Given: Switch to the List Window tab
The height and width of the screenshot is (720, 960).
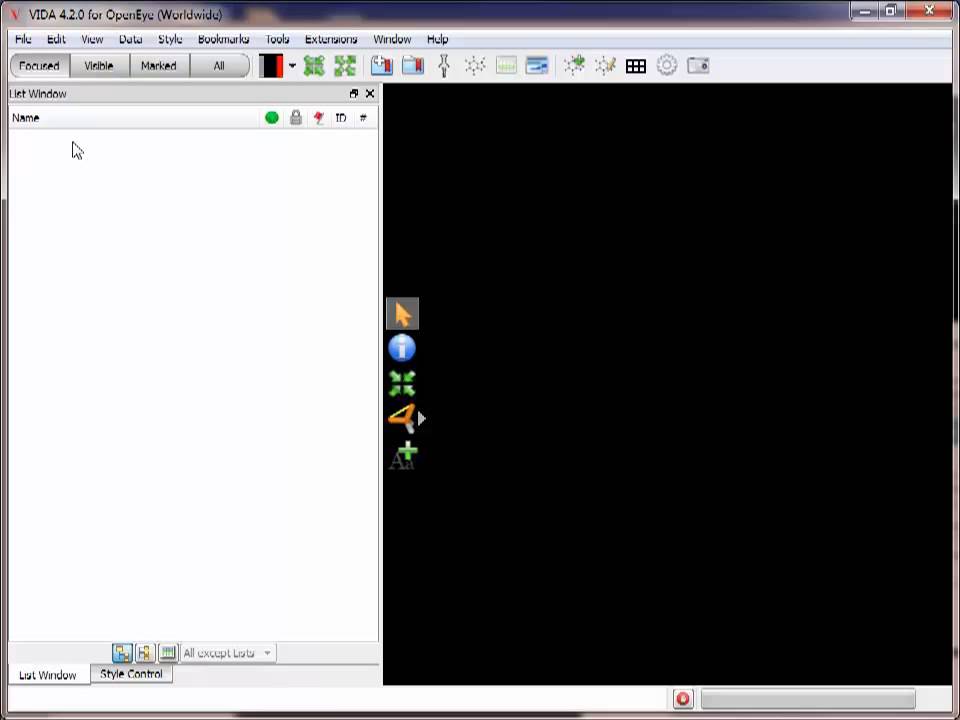Looking at the screenshot, I should click(48, 675).
